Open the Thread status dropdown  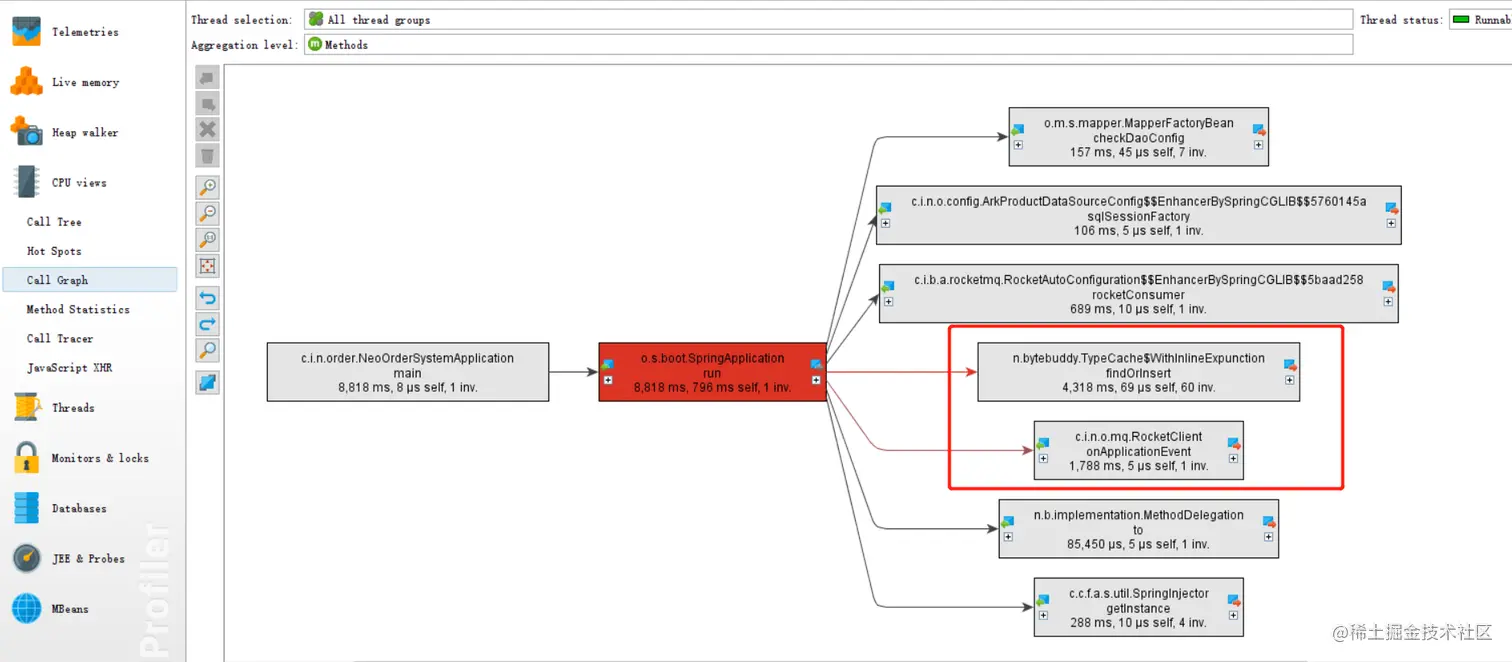[x=1480, y=19]
